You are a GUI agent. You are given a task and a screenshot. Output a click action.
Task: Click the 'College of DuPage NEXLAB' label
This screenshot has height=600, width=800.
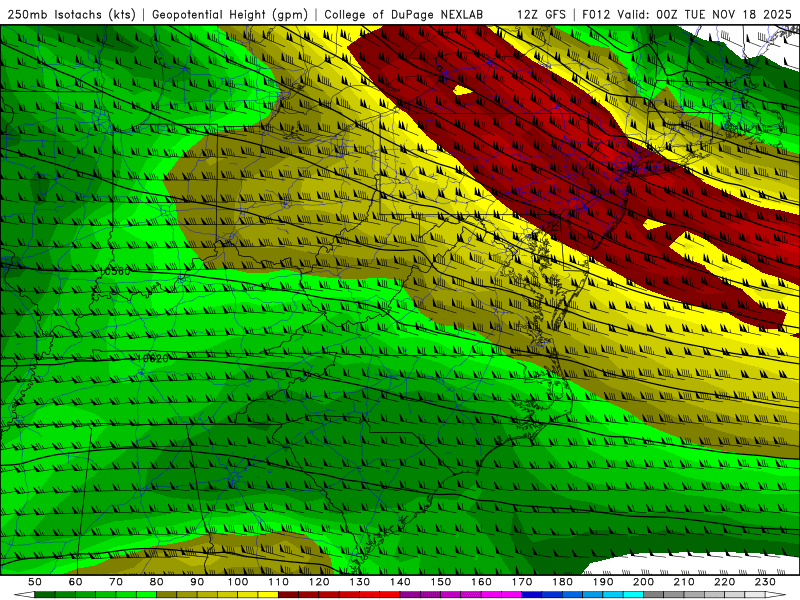[404, 15]
